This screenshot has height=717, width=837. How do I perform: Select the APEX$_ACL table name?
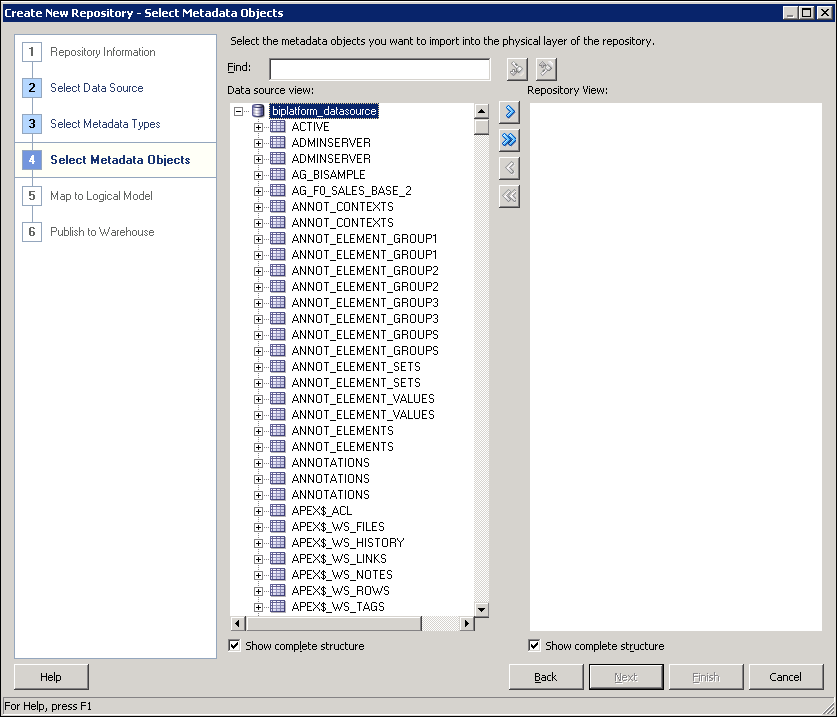(321, 511)
